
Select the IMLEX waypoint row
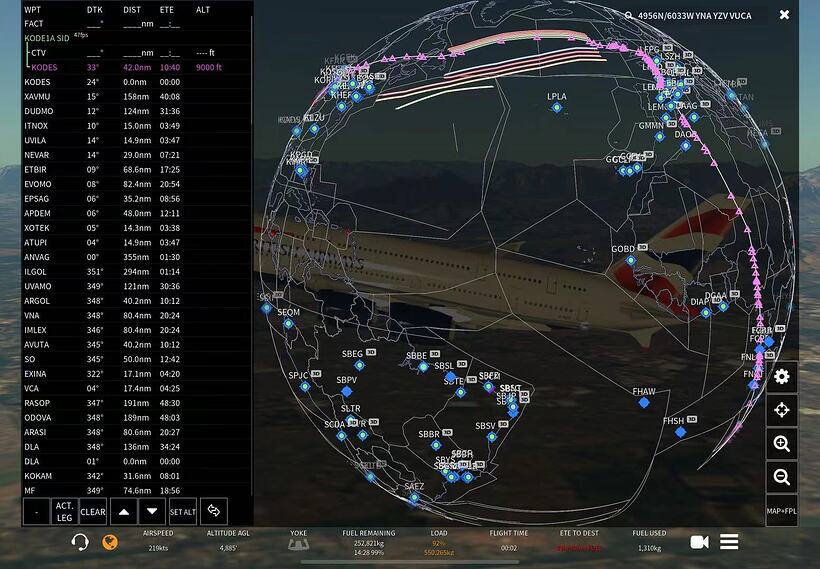point(136,331)
